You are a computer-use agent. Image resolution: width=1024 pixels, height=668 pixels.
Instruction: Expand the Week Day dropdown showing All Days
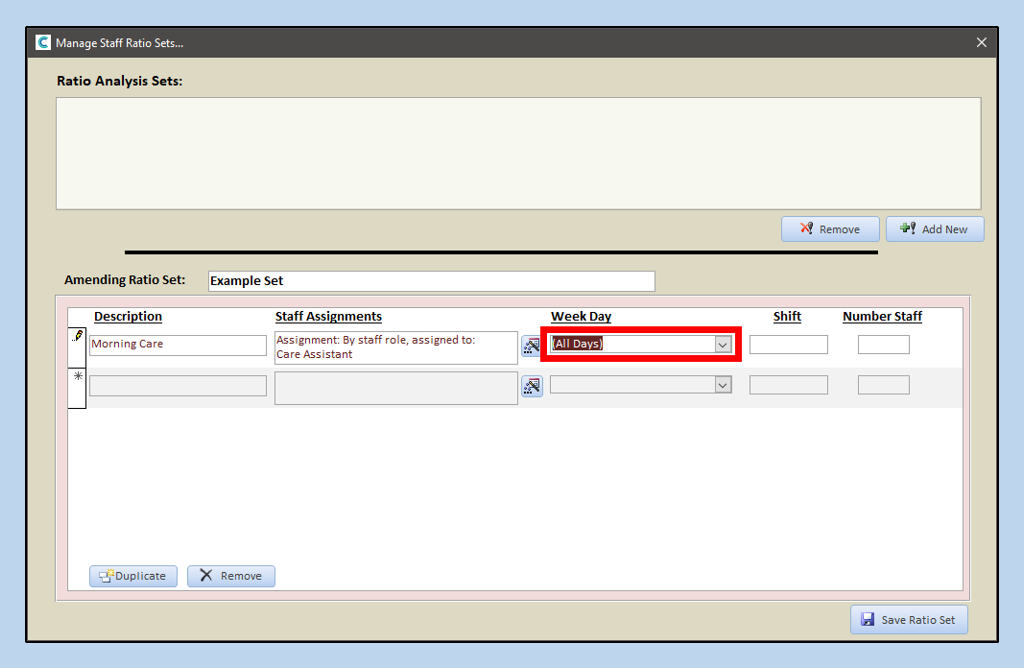[x=722, y=344]
